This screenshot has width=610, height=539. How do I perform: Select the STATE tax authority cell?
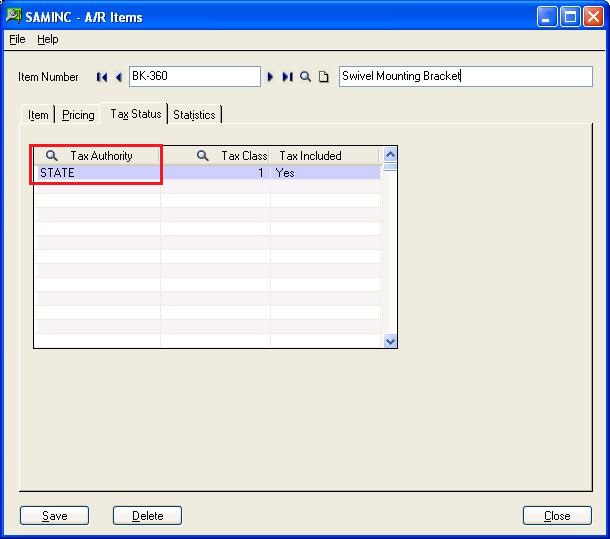pyautogui.click(x=97, y=173)
